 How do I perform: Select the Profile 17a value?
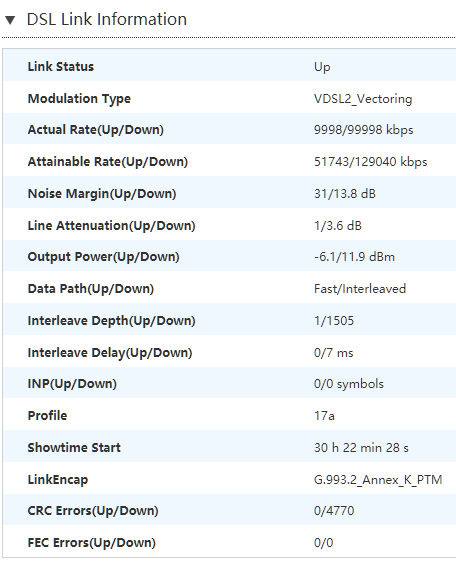(x=324, y=416)
